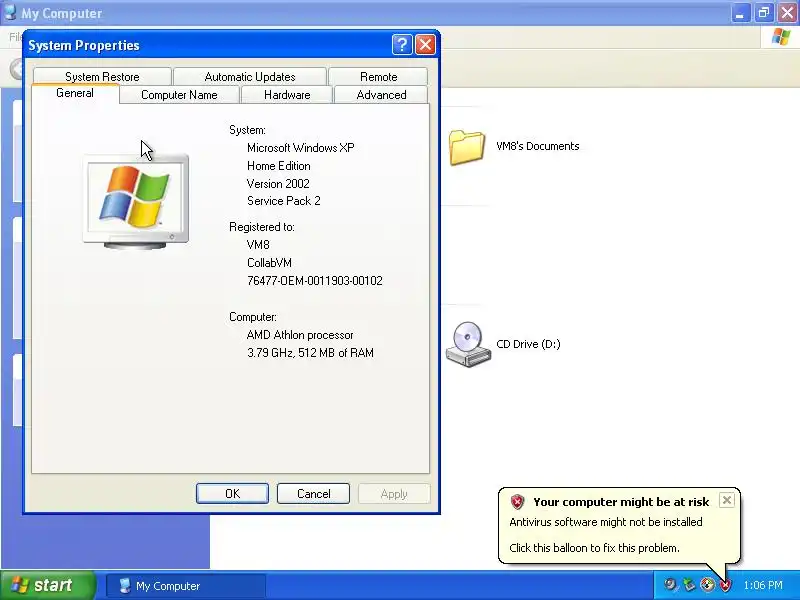Image resolution: width=800 pixels, height=600 pixels.
Task: Open the Start menu
Action: point(47,585)
